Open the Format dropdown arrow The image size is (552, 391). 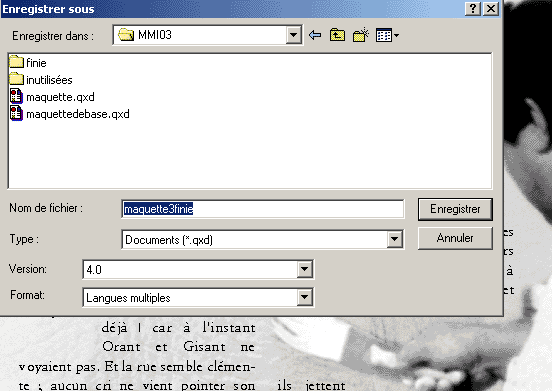(x=305, y=297)
